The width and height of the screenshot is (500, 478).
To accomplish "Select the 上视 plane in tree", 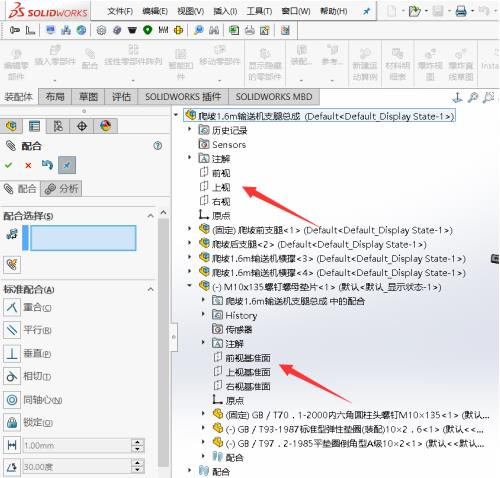I will (x=215, y=187).
